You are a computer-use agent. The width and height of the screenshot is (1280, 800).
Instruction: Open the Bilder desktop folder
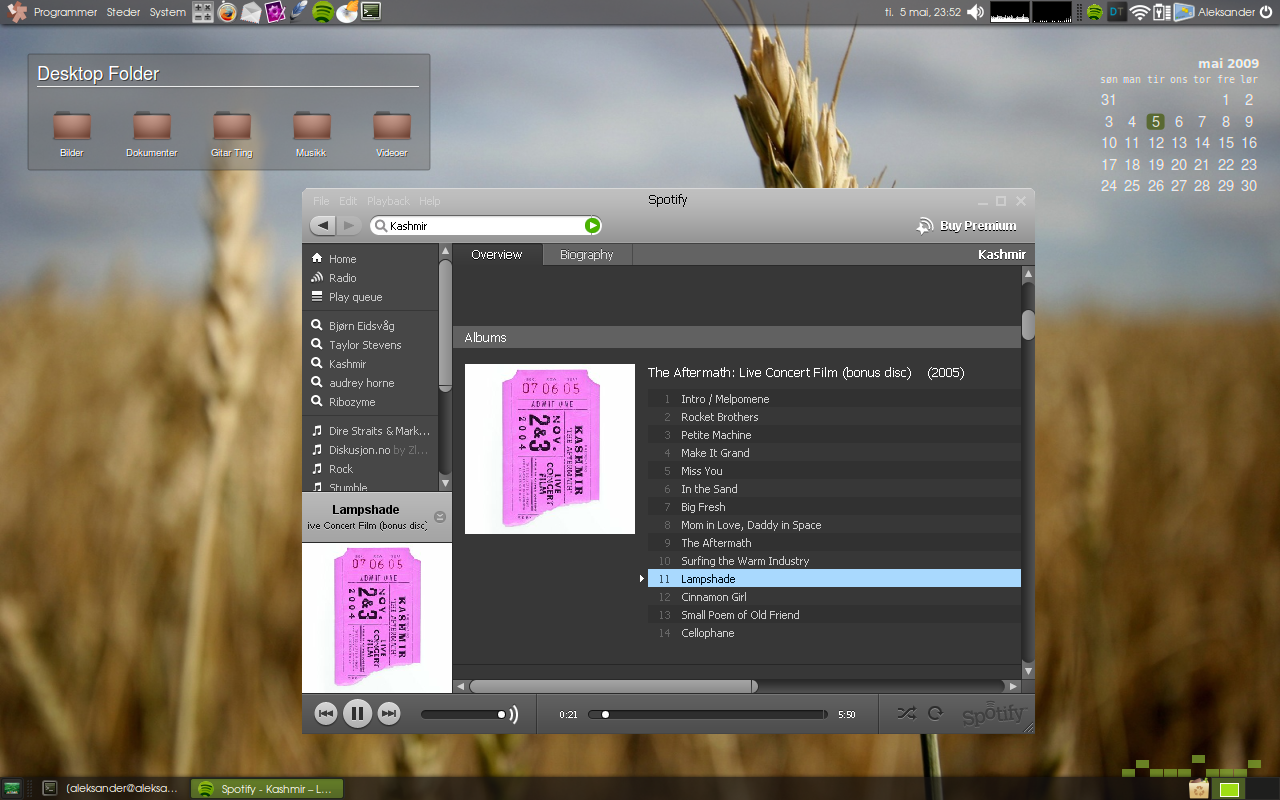click(72, 134)
